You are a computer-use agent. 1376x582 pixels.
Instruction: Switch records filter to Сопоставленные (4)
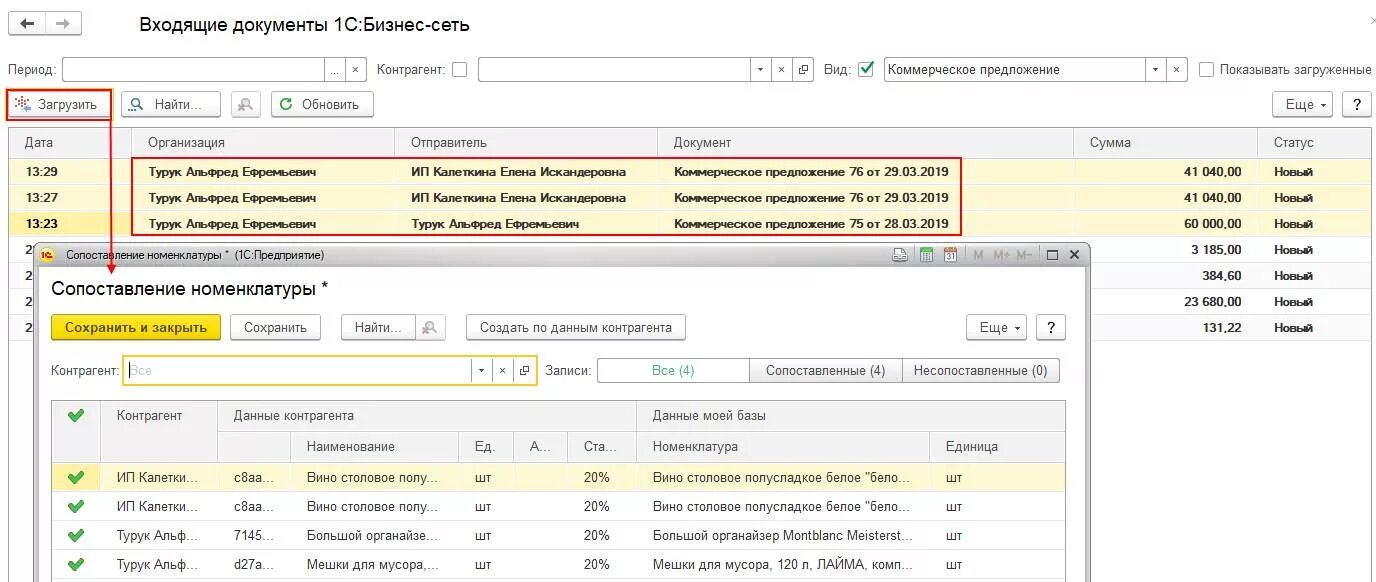pyautogui.click(x=825, y=370)
